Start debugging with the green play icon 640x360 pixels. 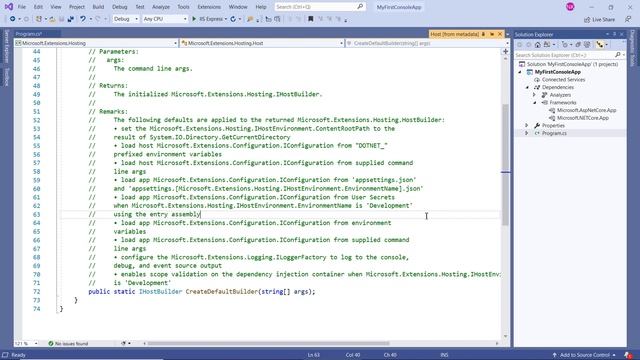coord(194,19)
